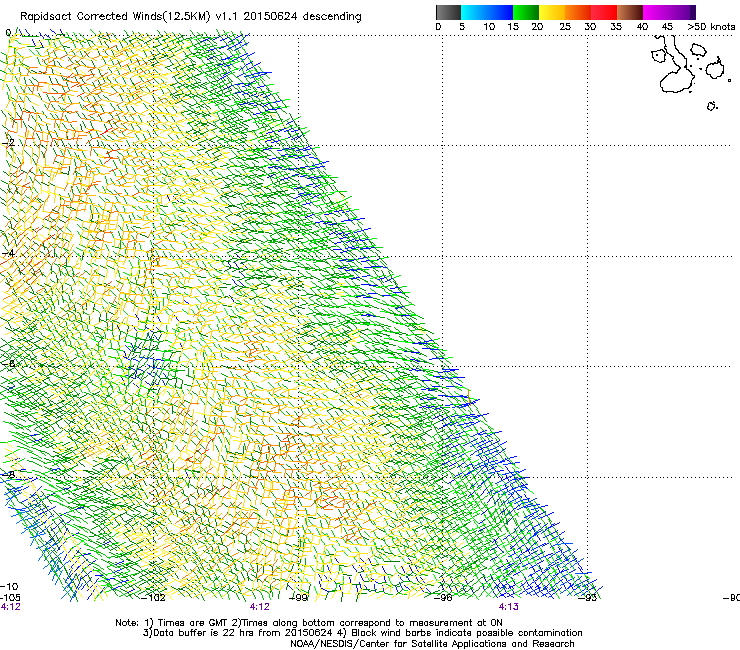The image size is (740, 650).
Task: Pick the cyan-blue 5-15 knots legend segment
Action: click(487, 12)
